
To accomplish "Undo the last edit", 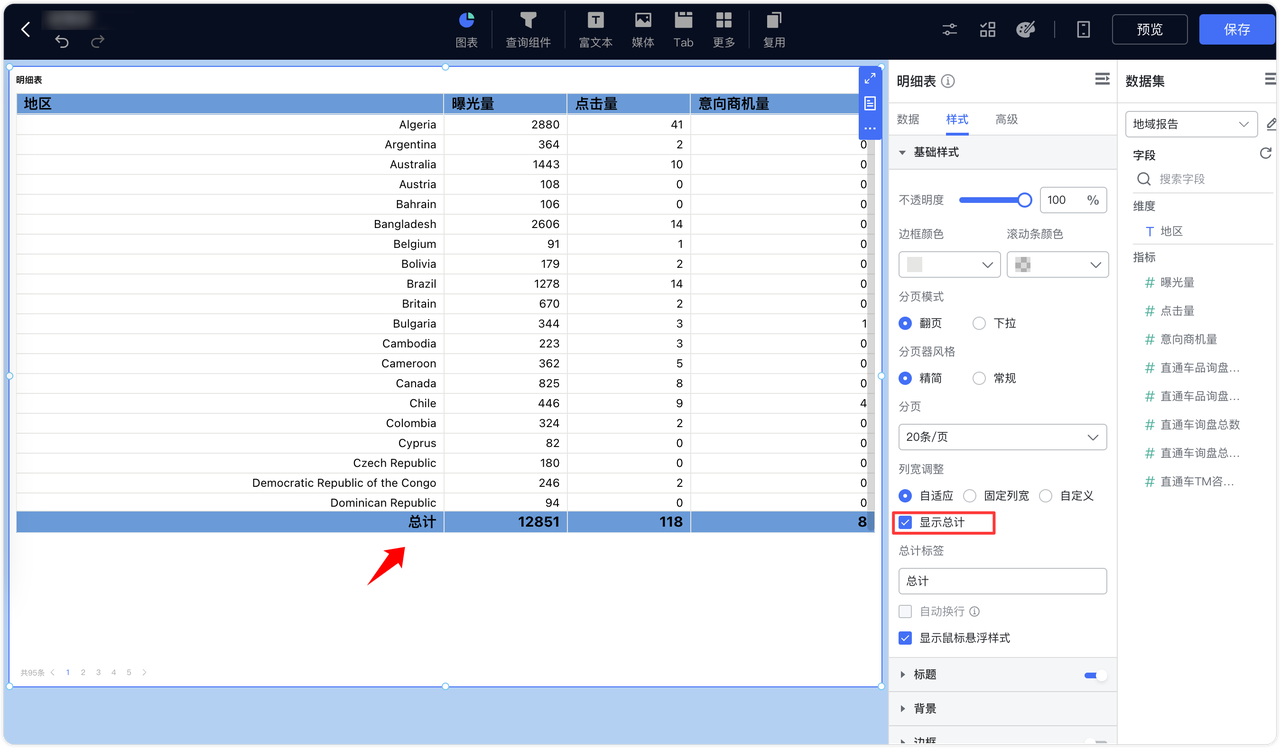I will (x=62, y=42).
